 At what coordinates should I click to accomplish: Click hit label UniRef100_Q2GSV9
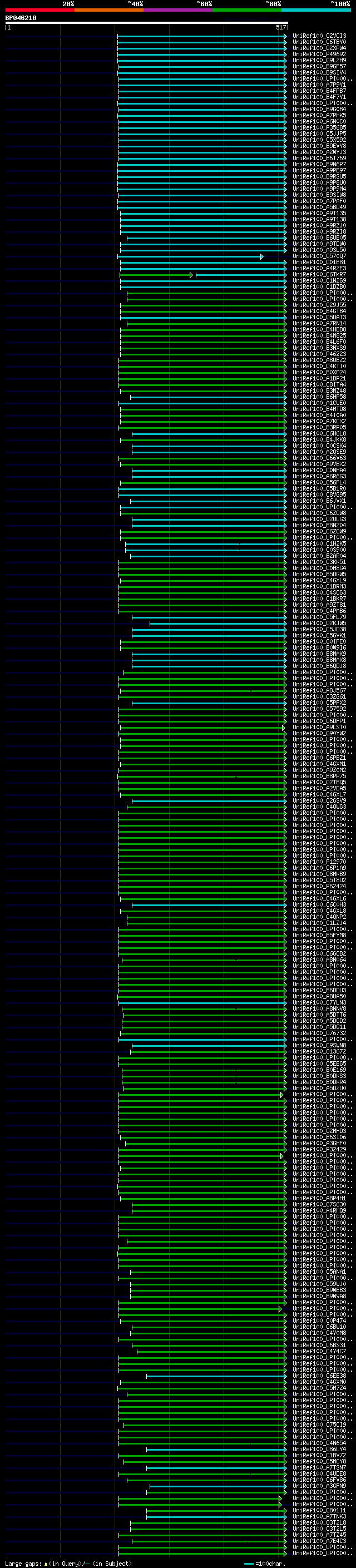click(319, 800)
